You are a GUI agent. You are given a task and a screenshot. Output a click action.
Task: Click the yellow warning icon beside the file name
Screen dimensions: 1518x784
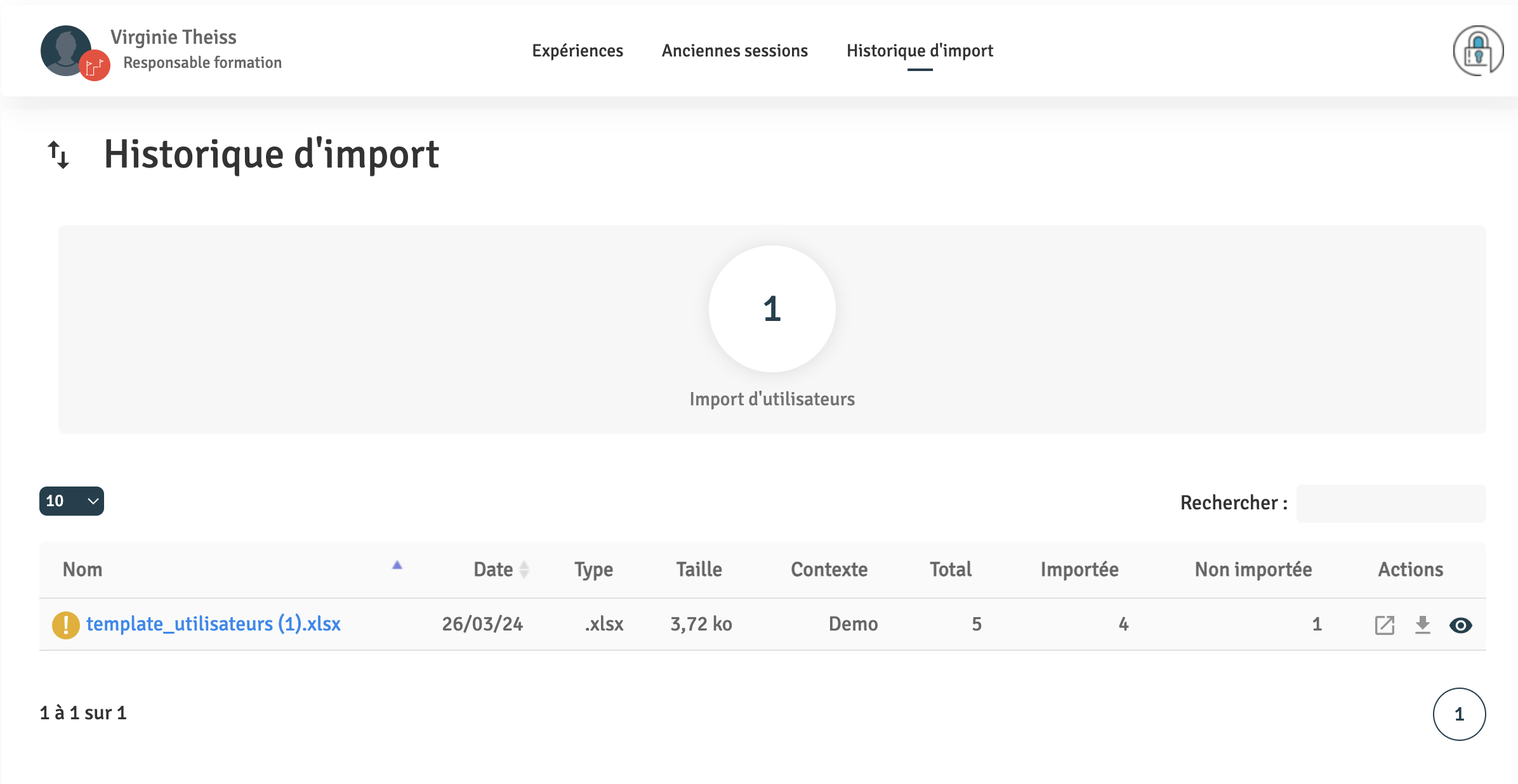tap(65, 625)
